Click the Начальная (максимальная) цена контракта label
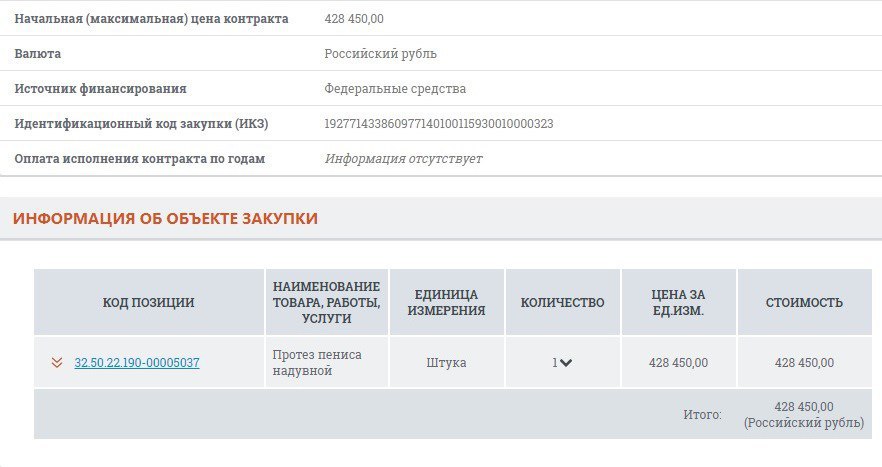Image resolution: width=882 pixels, height=467 pixels. click(151, 19)
